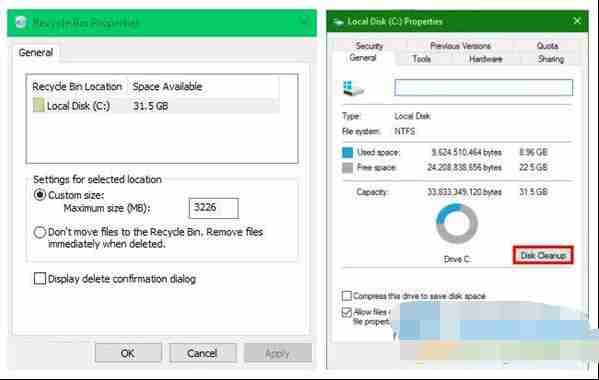The height and width of the screenshot is (380, 599).
Task: Click the drive usage donut chart
Action: coord(457,223)
